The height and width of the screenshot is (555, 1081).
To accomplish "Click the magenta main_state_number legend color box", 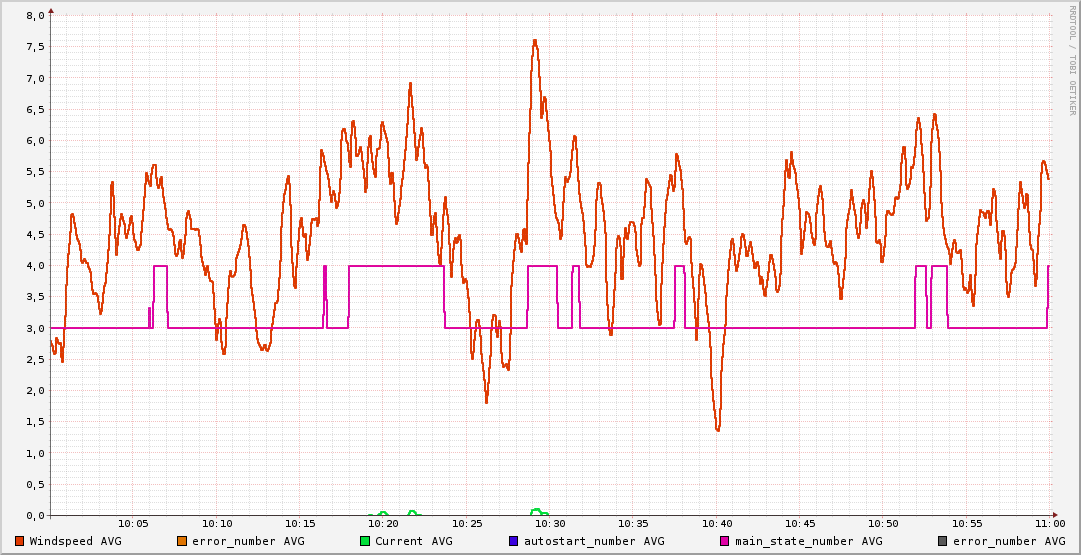I will pos(725,541).
